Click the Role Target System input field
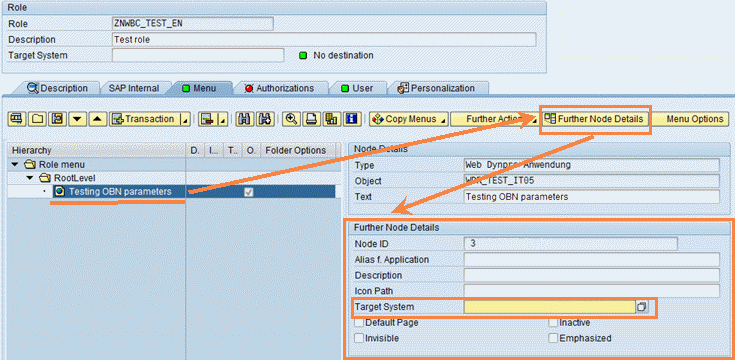The width and height of the screenshot is (735, 360). 198,55
